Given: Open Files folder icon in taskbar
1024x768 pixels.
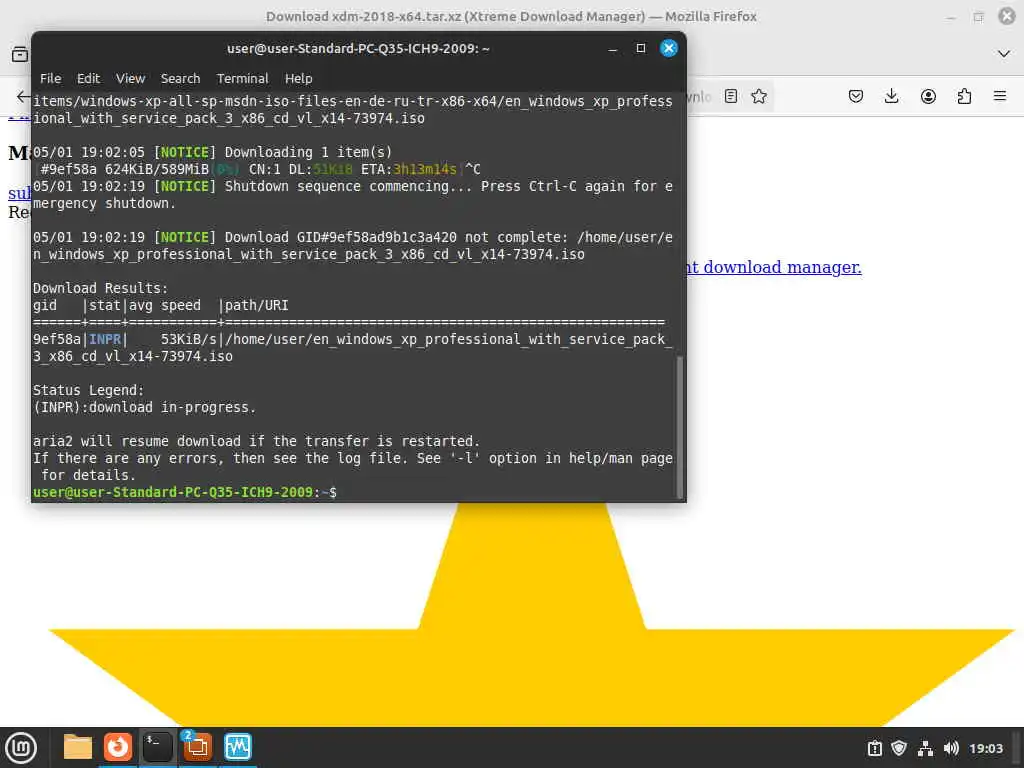Looking at the screenshot, I should (78, 747).
